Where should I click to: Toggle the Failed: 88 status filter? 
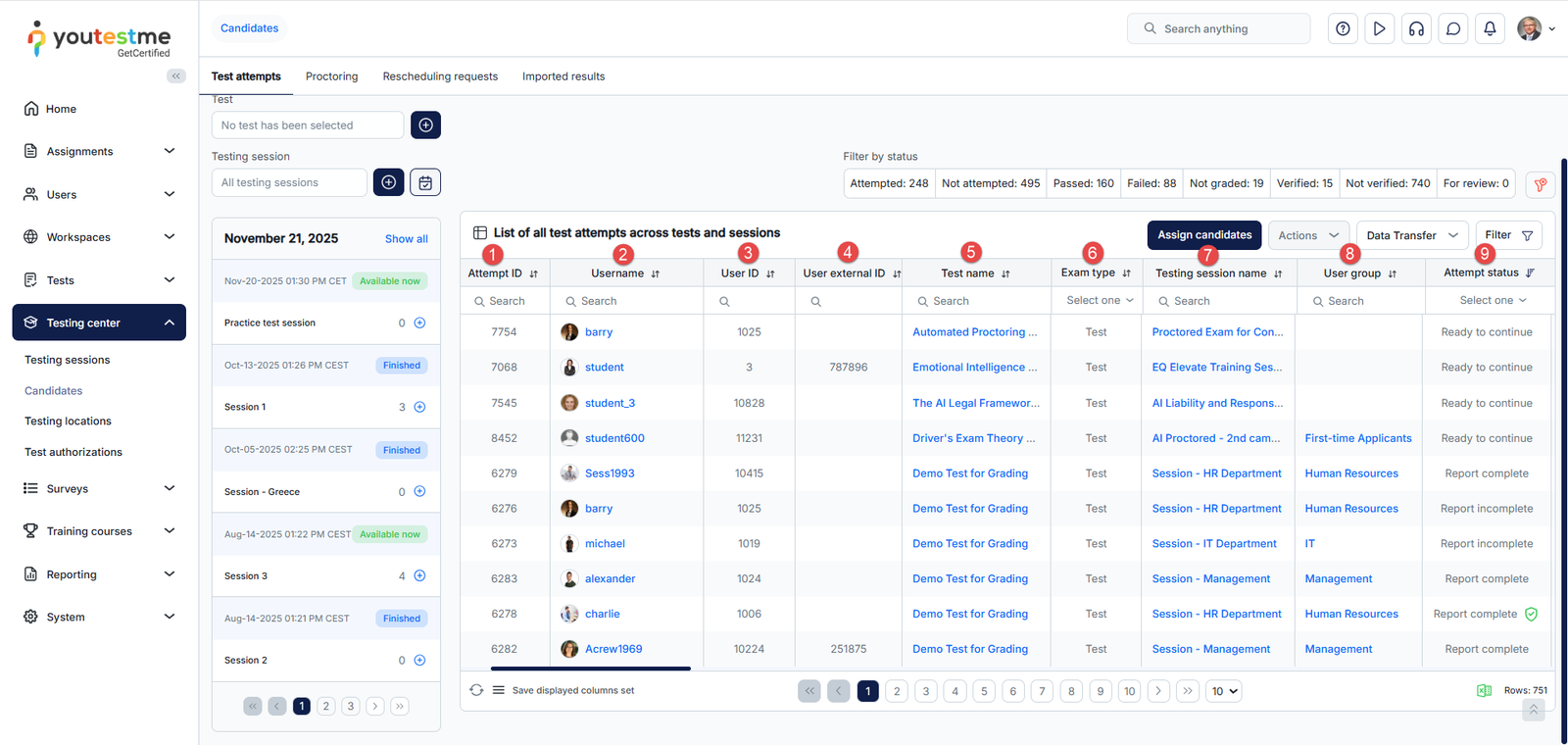point(1151,183)
